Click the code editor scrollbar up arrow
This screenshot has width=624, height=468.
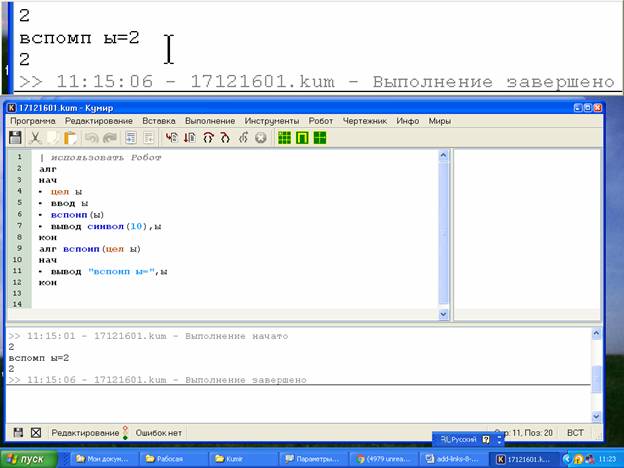coord(443,156)
